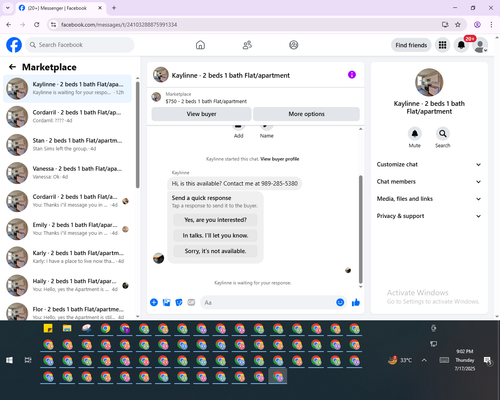The height and width of the screenshot is (400, 500).
Task: Click the More options button
Action: coord(306,114)
